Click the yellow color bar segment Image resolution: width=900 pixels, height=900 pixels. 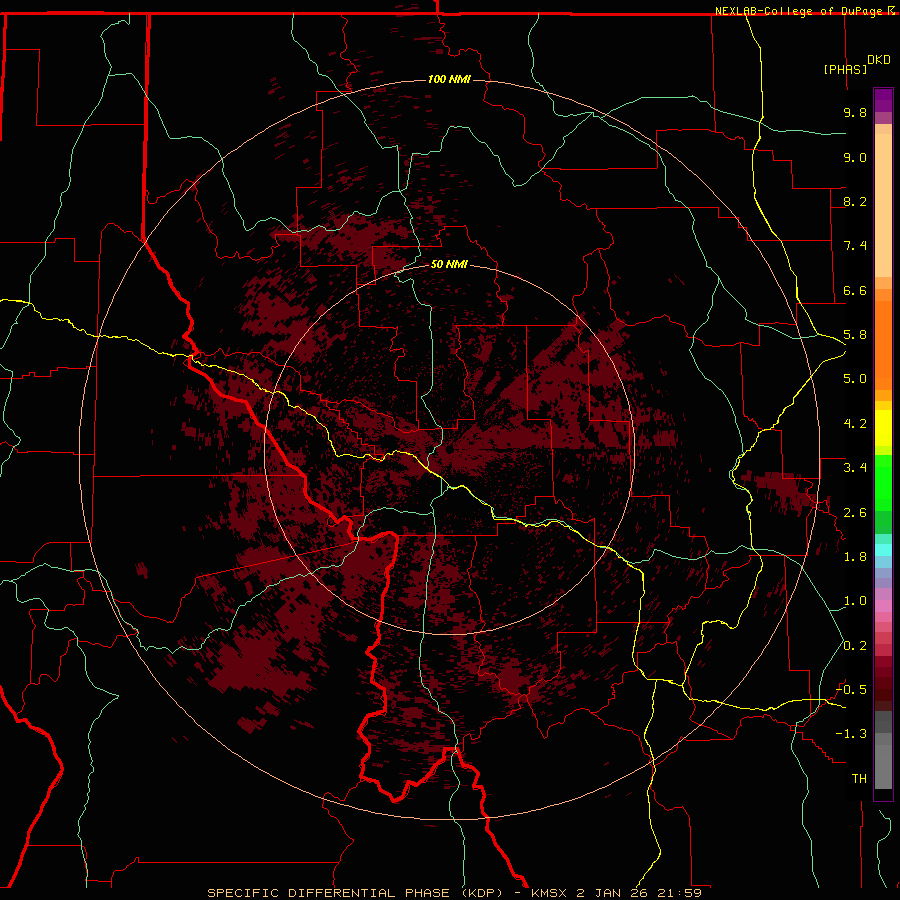pos(883,428)
